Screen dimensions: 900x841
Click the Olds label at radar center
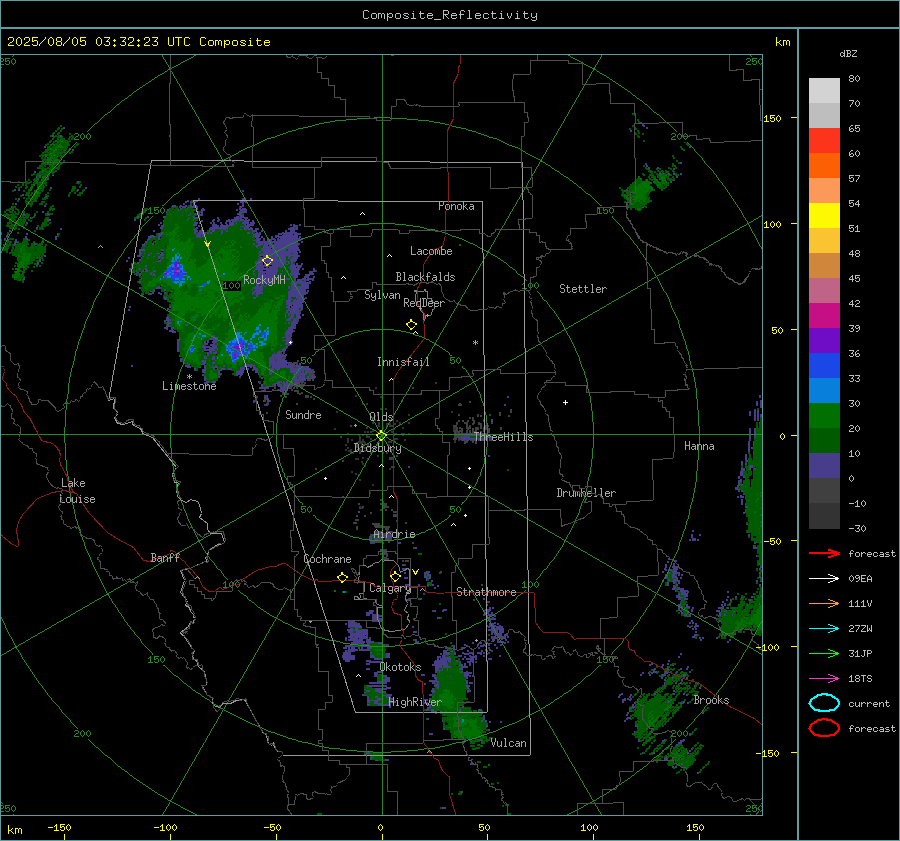(x=381, y=417)
